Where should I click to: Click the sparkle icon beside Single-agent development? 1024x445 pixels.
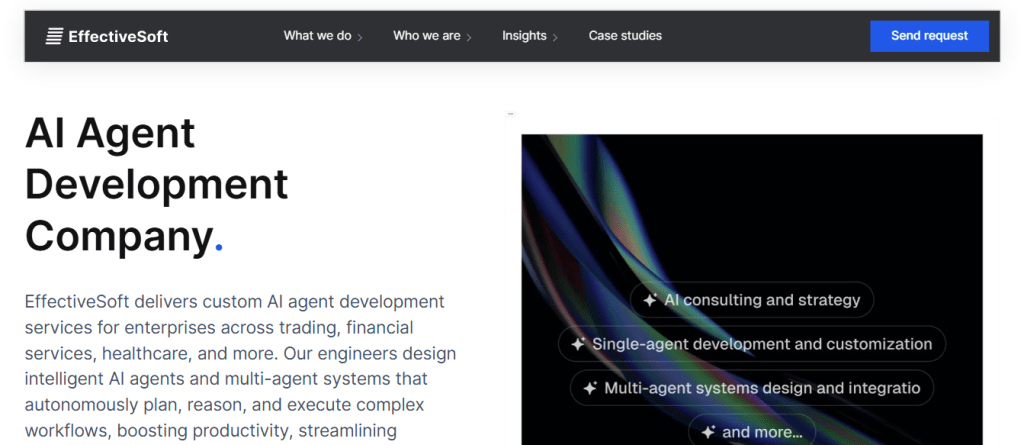(x=578, y=344)
